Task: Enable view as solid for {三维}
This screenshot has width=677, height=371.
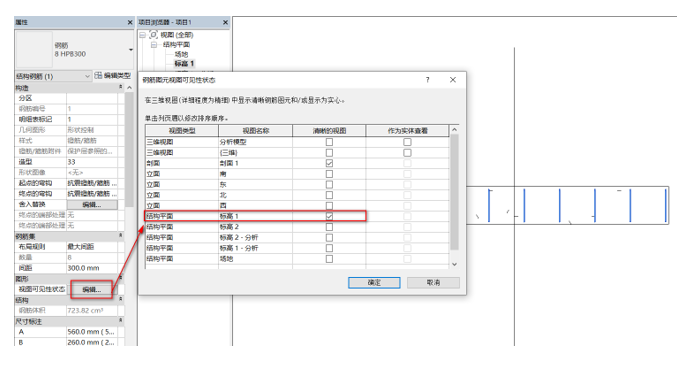Action: pyautogui.click(x=407, y=152)
